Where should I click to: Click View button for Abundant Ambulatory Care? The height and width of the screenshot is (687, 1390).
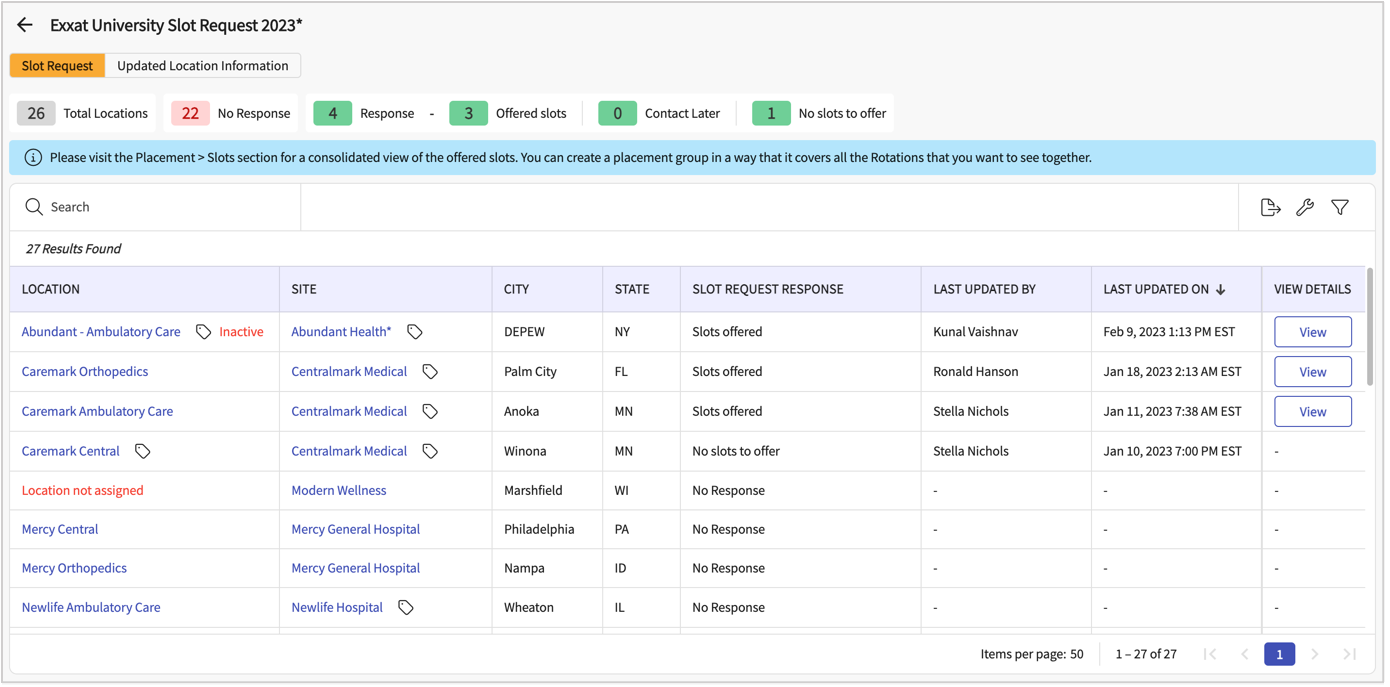tap(1312, 332)
